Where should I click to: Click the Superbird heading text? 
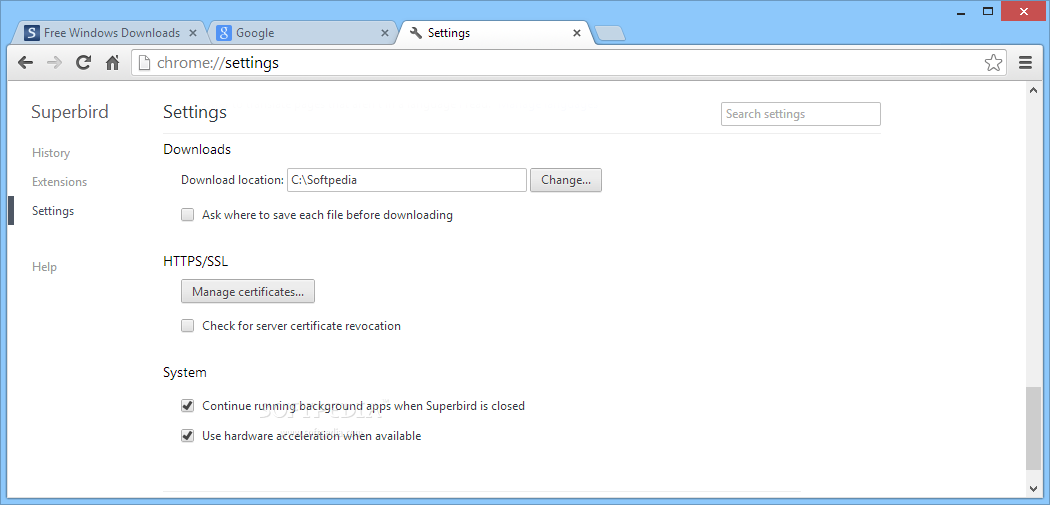70,112
